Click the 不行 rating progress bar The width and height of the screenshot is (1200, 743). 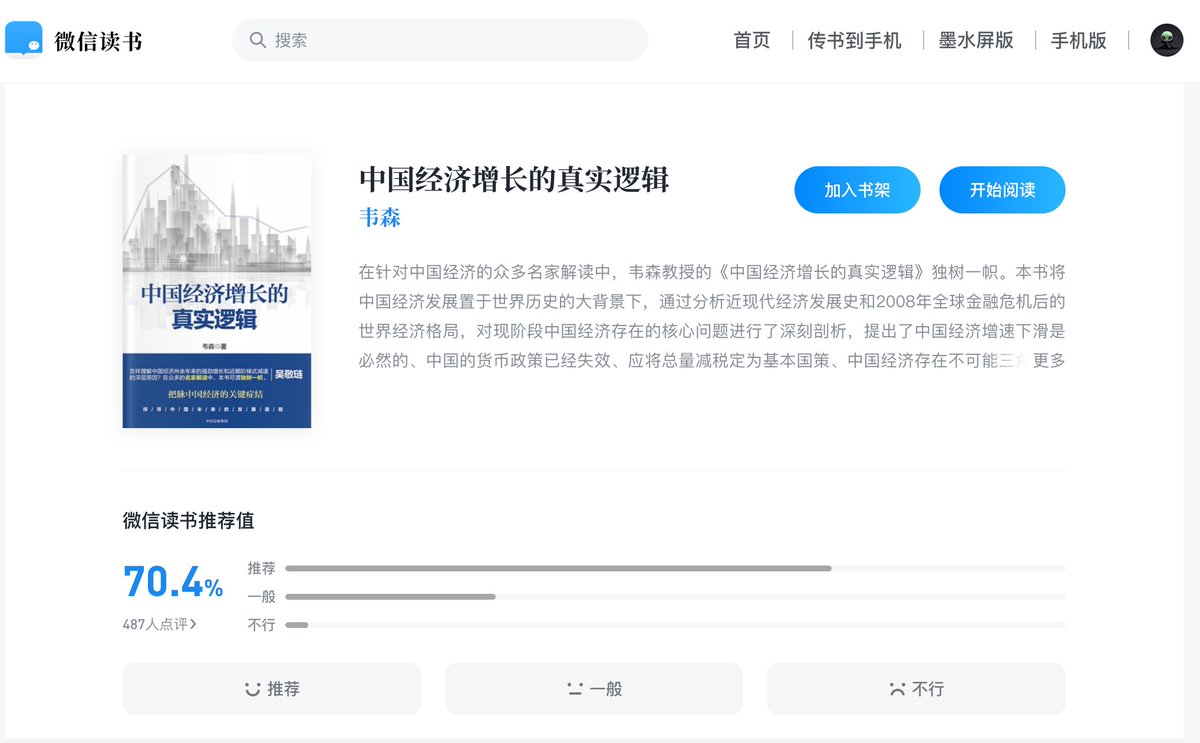[x=675, y=625]
